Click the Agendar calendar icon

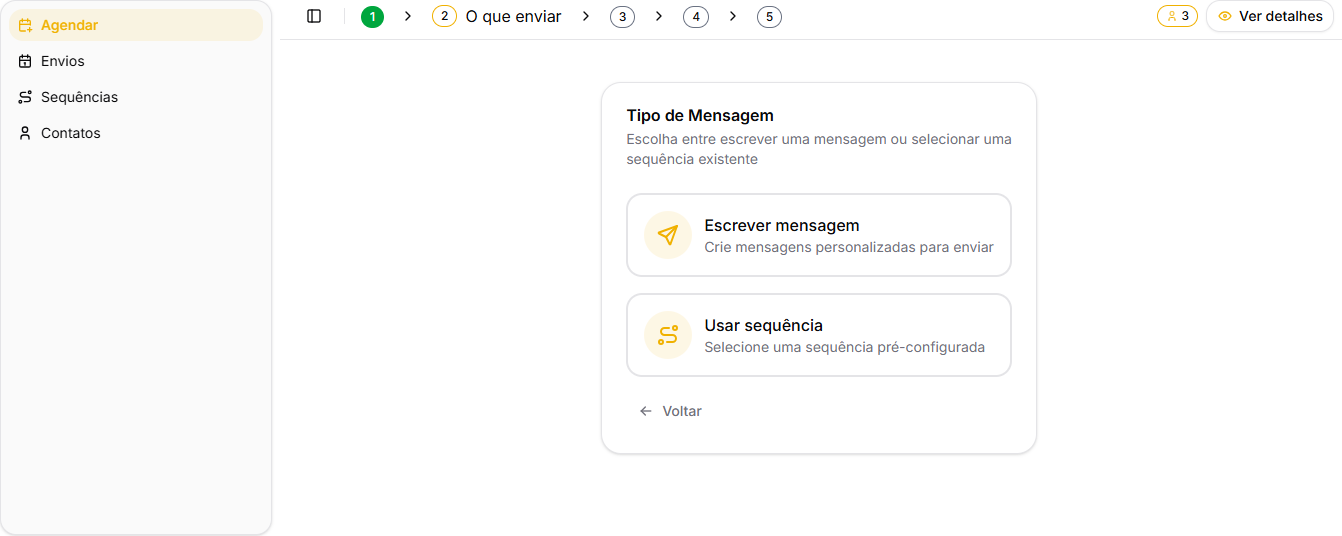click(x=25, y=25)
